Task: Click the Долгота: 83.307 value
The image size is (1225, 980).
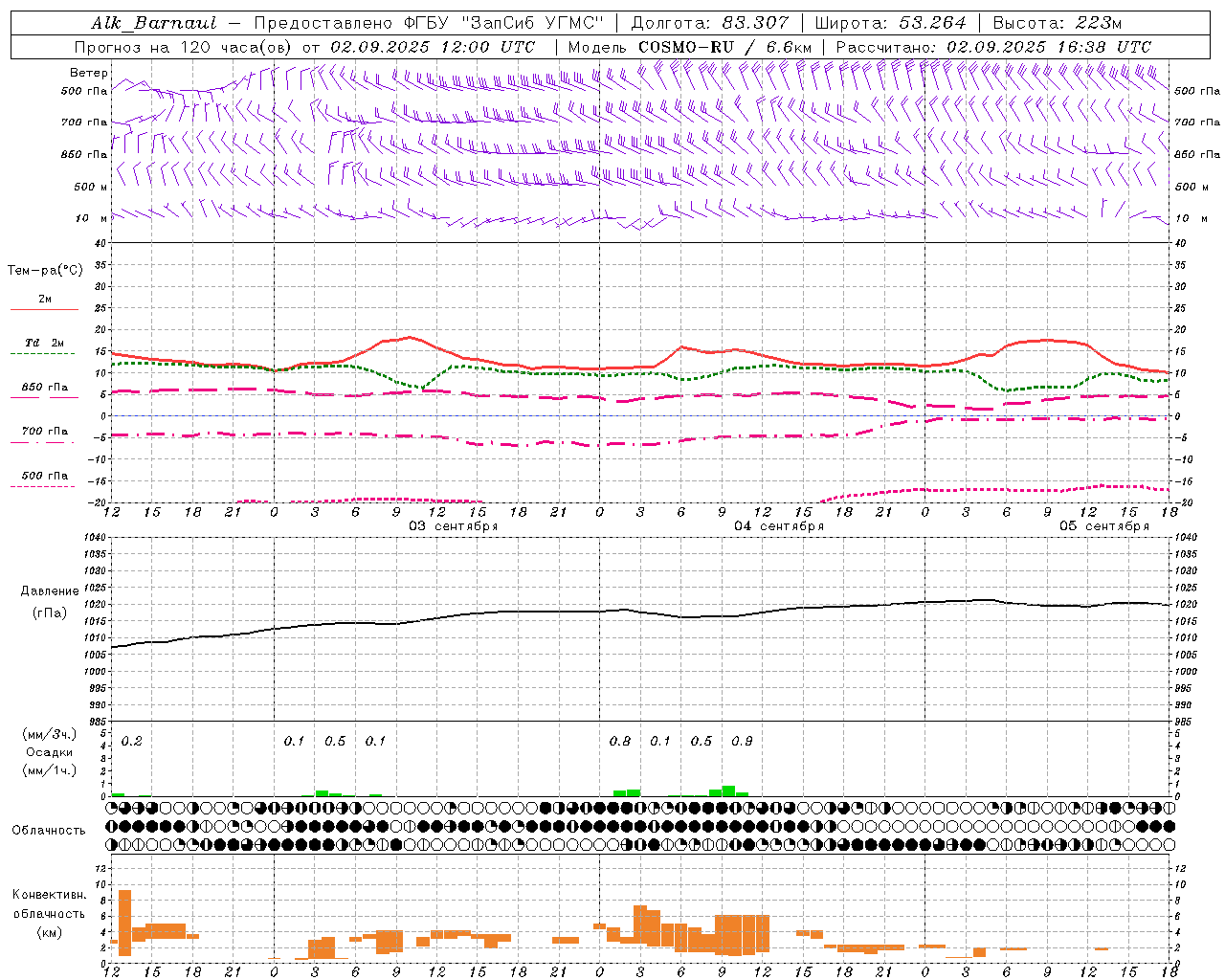Action: click(x=710, y=23)
